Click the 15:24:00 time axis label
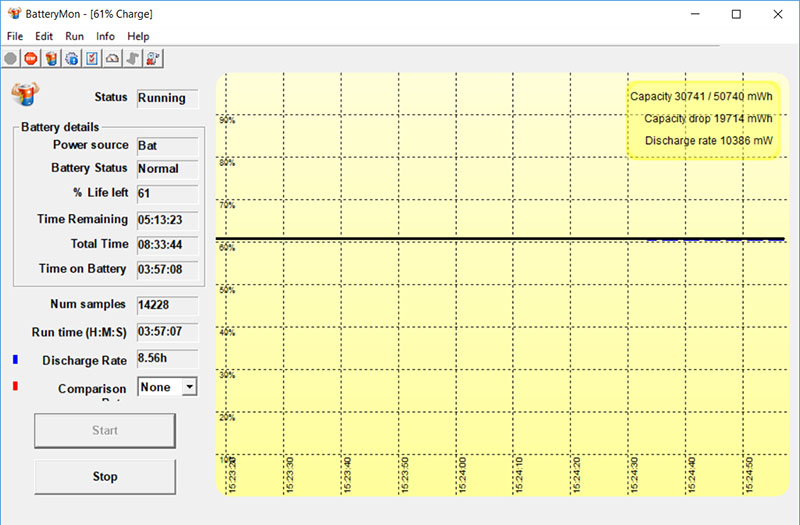The image size is (800, 525). click(x=462, y=474)
